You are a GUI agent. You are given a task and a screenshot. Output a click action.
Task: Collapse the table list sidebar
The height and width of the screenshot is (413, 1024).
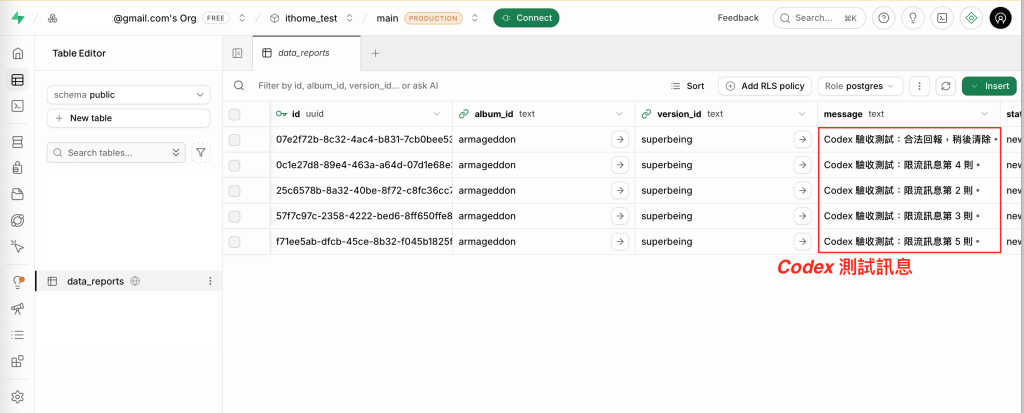point(237,54)
